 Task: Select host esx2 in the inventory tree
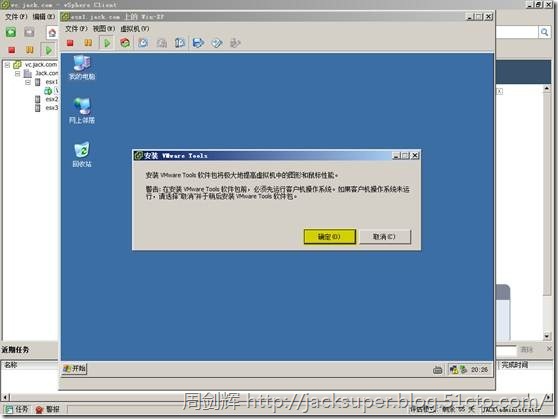pos(51,99)
